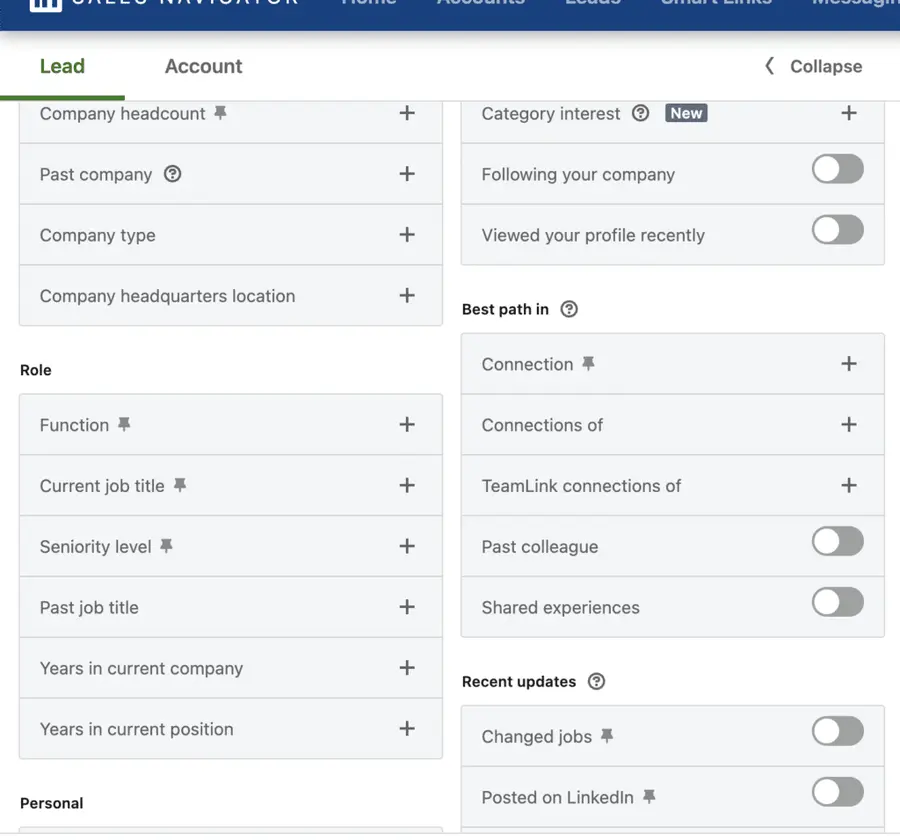Open Smart Links in the navigation bar
The image size is (900, 840).
(716, 3)
